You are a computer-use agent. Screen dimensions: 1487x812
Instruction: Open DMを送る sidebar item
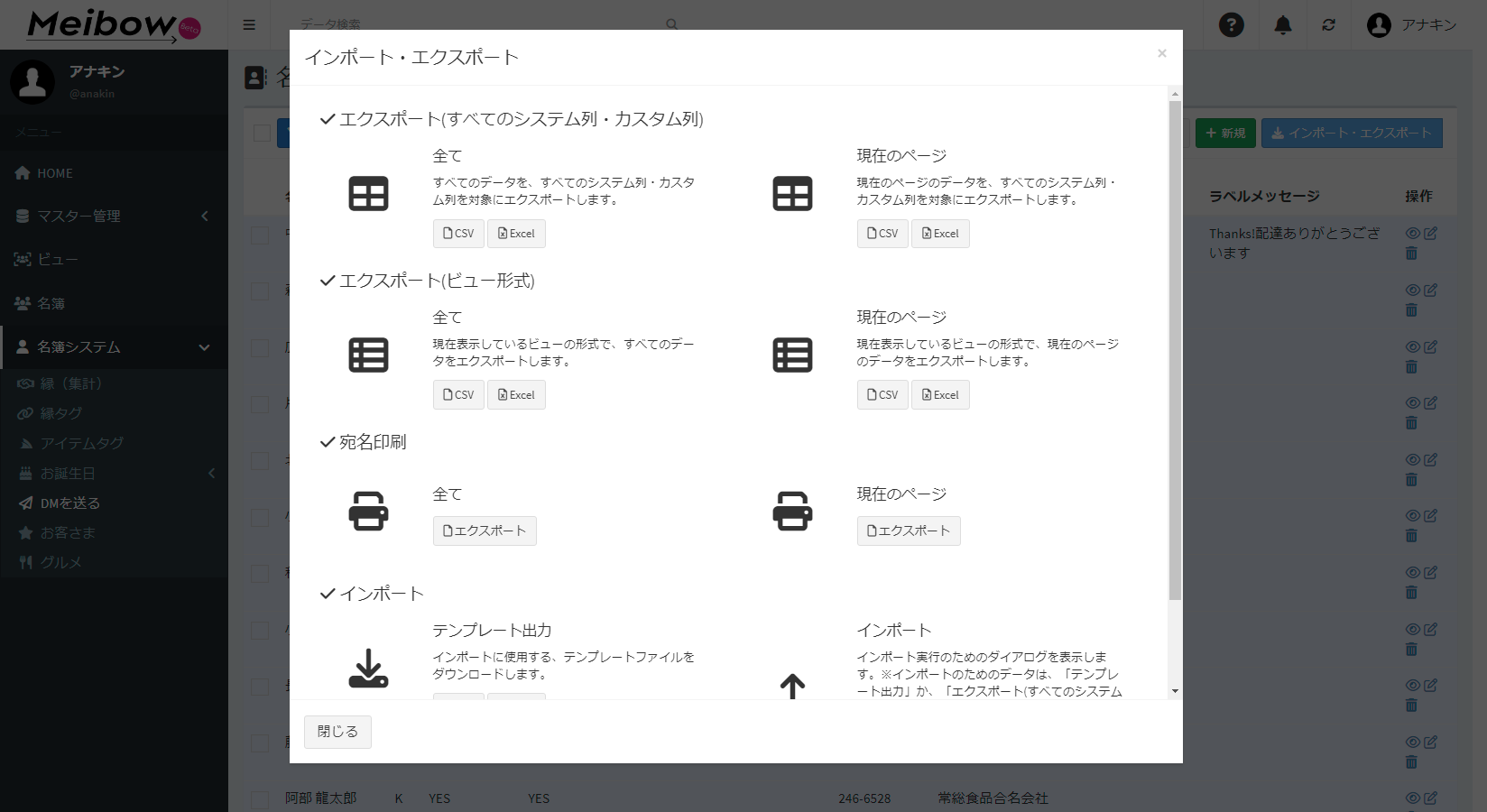click(114, 503)
